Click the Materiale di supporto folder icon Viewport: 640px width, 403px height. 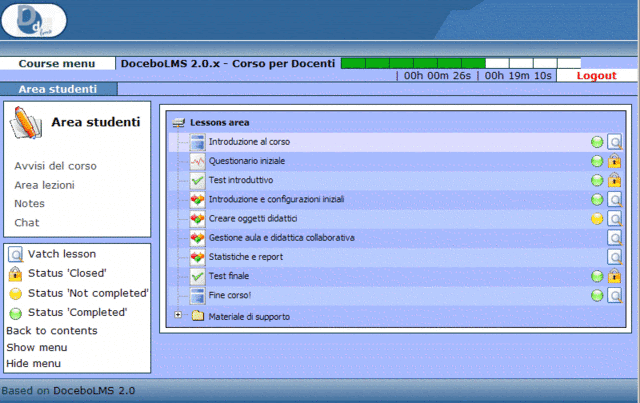(198, 316)
